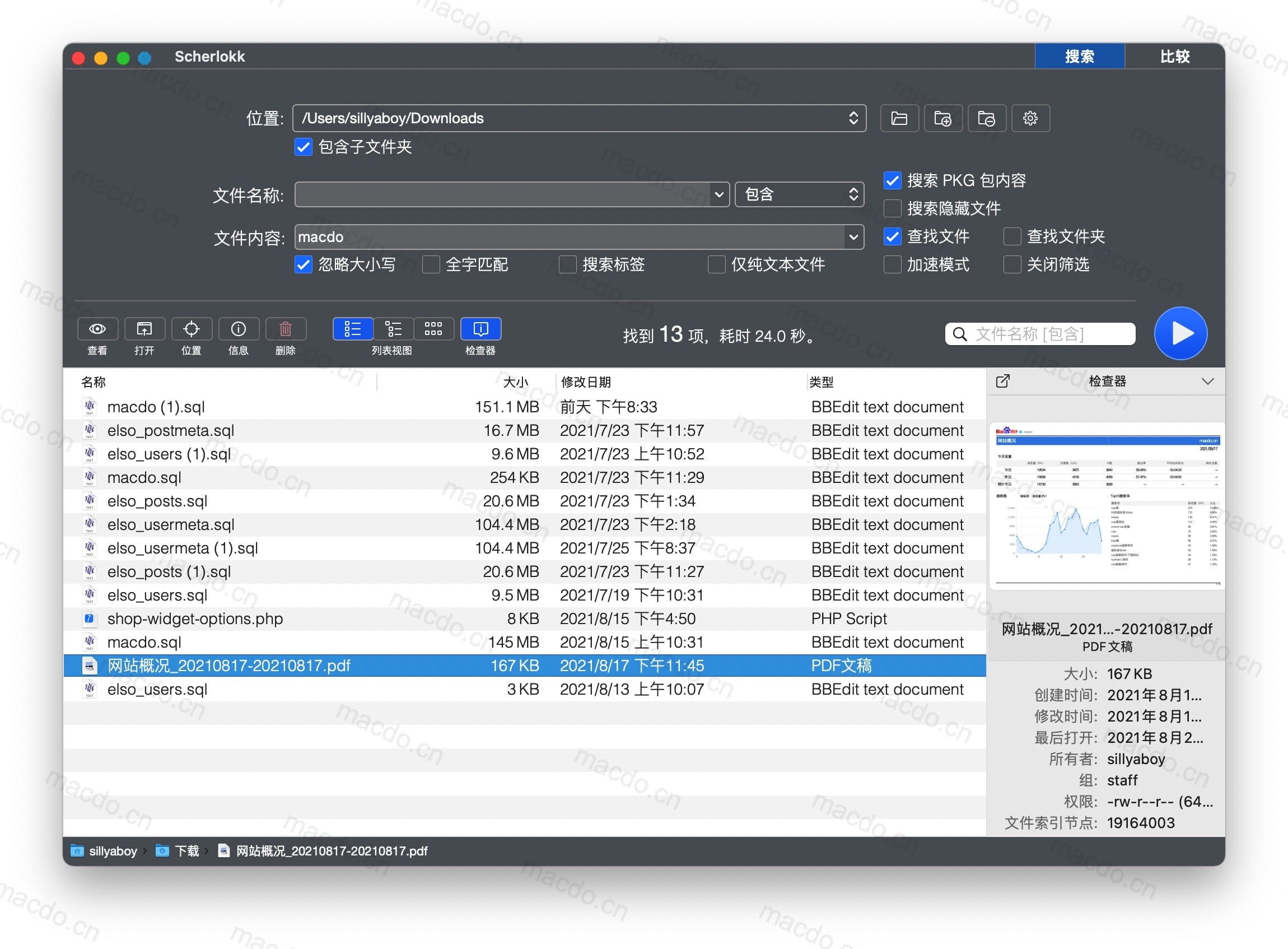Click the magnifier icon in filter field
The height and width of the screenshot is (949, 1288).
959,334
